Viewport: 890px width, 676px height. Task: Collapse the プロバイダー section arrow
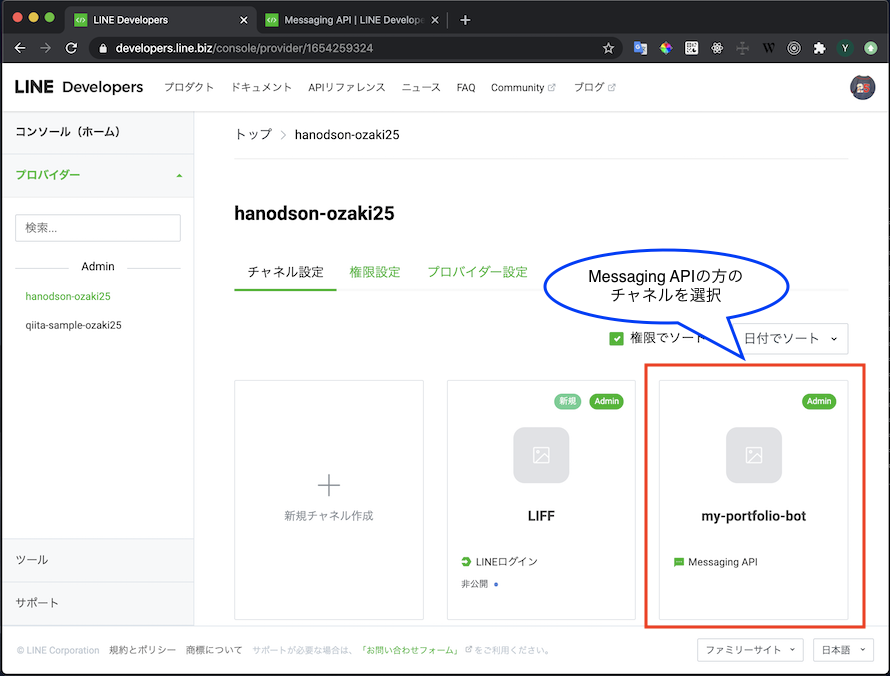(x=179, y=175)
